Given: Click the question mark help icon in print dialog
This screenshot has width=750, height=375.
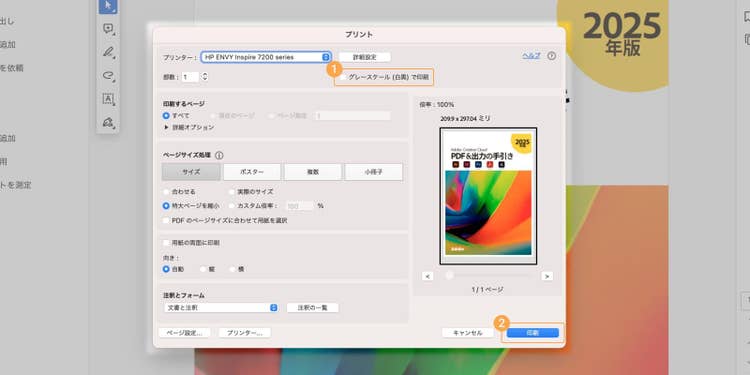Looking at the screenshot, I should 551,56.
